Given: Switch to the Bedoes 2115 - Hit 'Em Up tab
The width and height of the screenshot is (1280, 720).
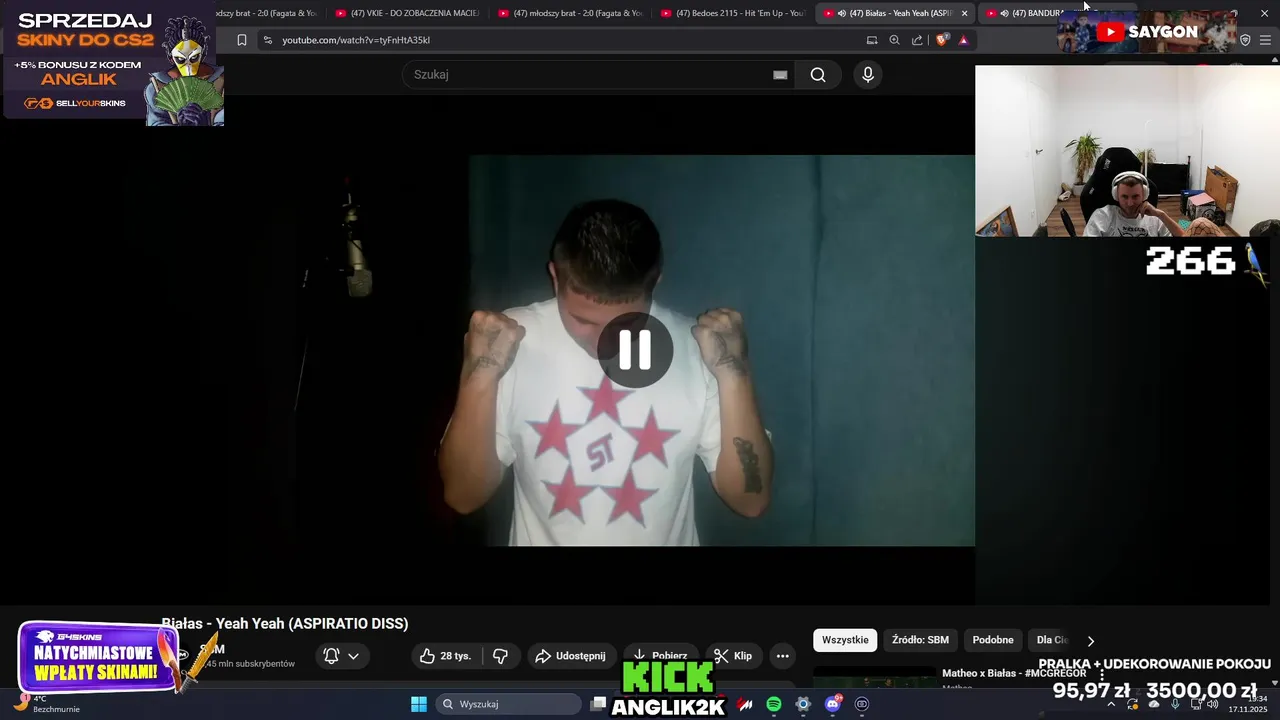Looking at the screenshot, I should [x=733, y=13].
